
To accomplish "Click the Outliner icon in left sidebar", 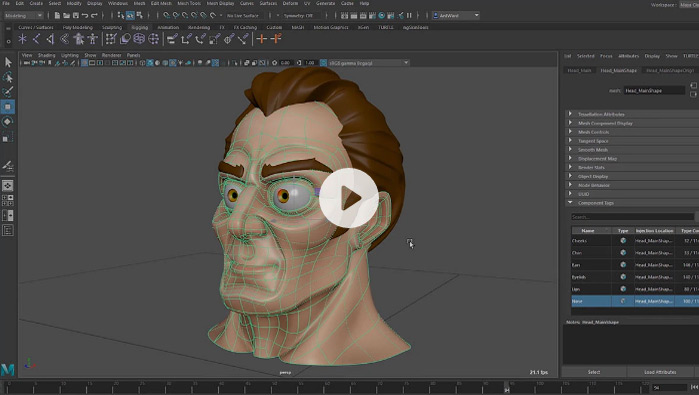I will click(8, 230).
